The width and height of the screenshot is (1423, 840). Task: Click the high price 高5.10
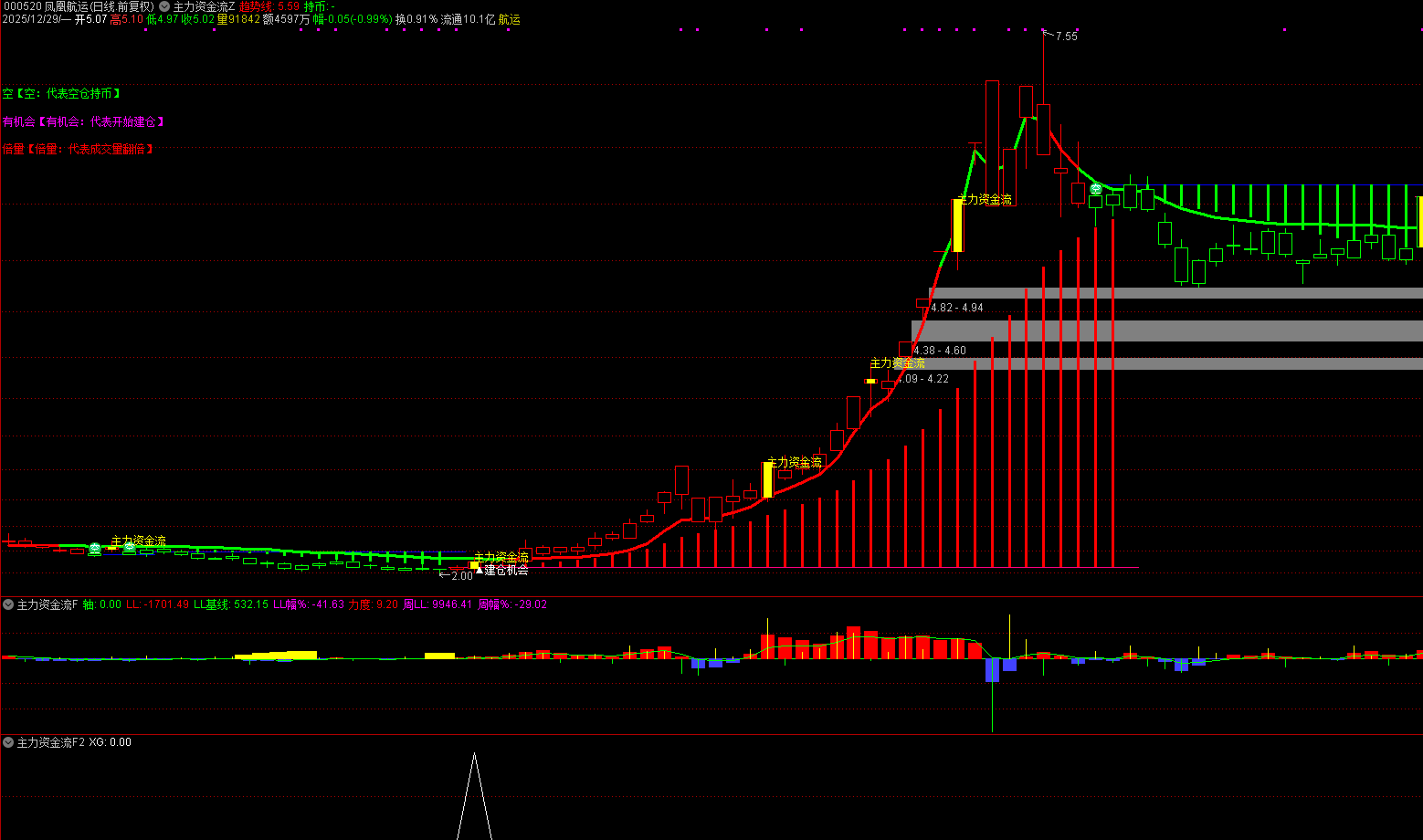(x=126, y=19)
